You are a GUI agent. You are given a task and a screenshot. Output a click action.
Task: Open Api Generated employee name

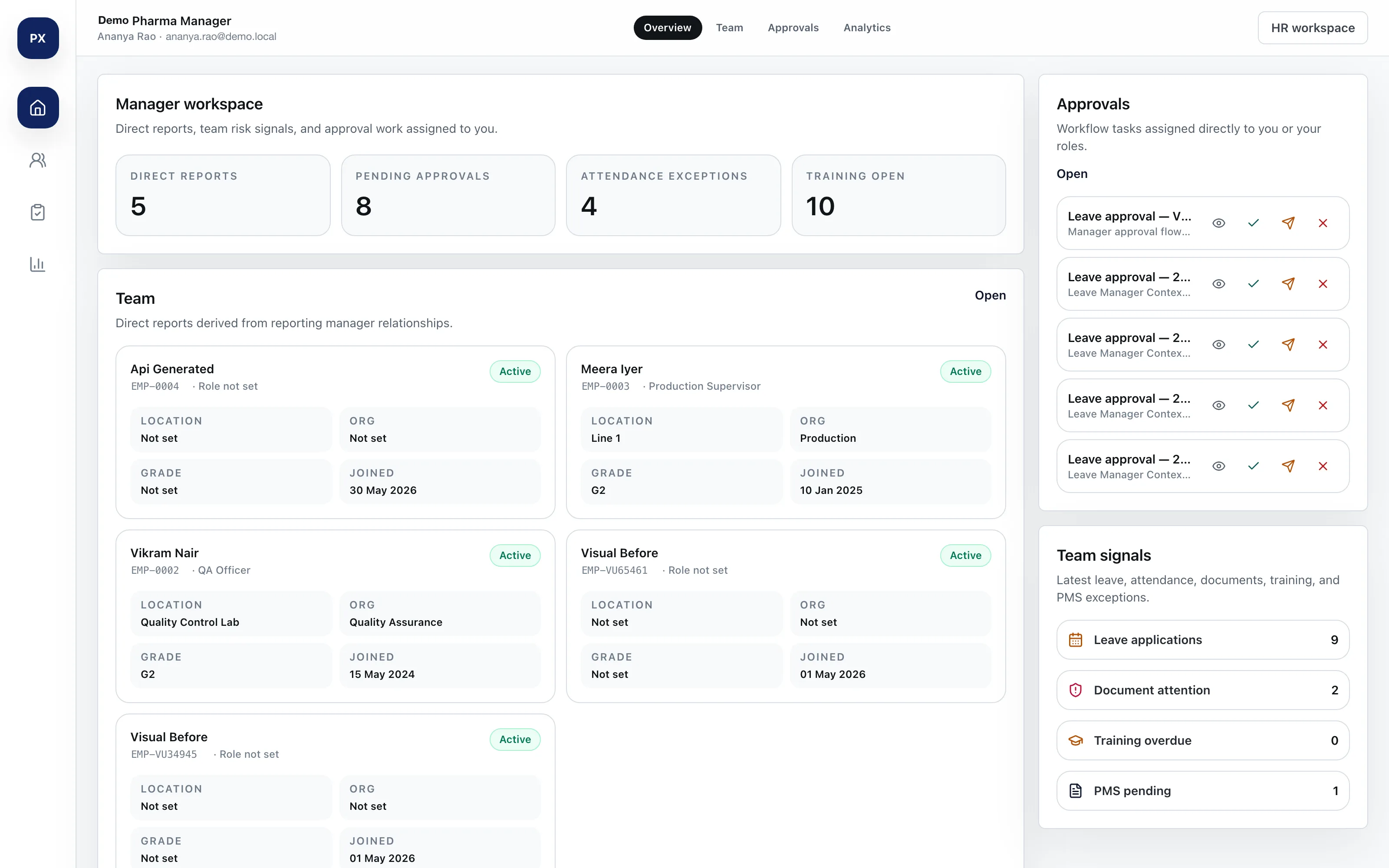[x=172, y=369]
